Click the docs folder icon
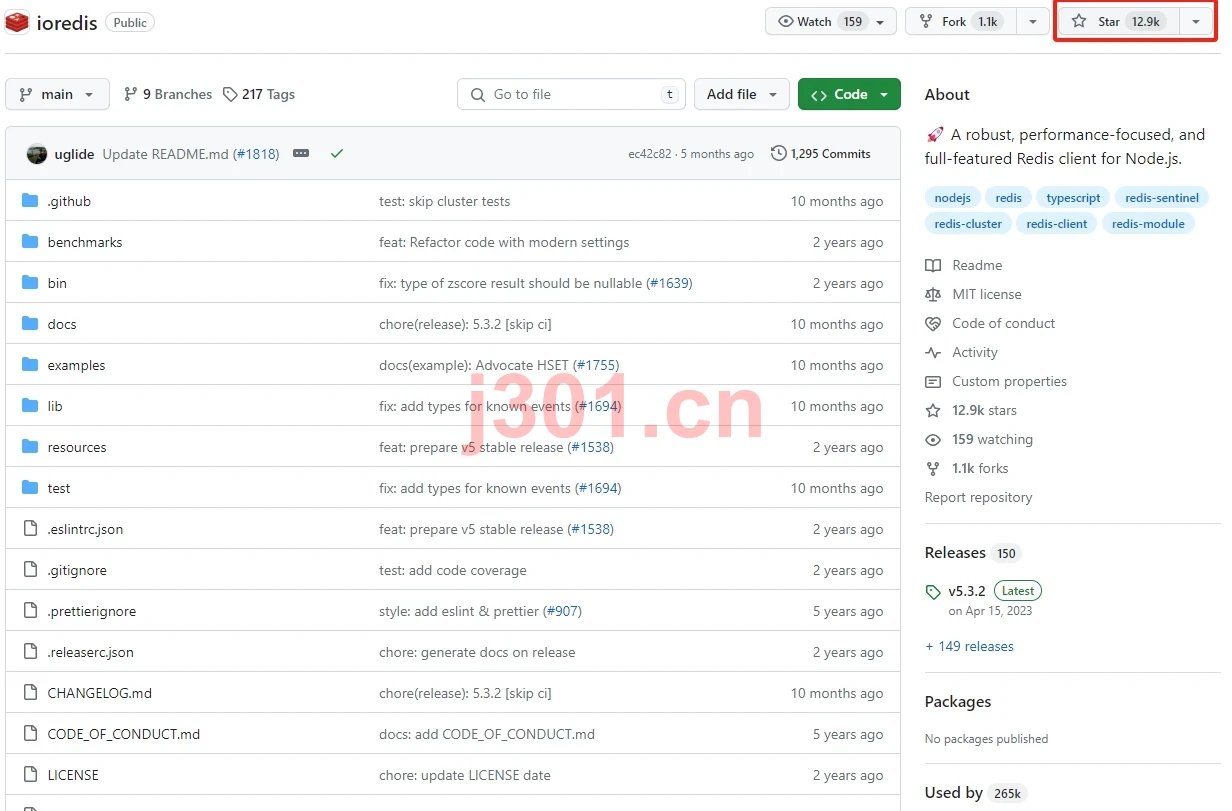The width and height of the screenshot is (1232, 811). [30, 324]
